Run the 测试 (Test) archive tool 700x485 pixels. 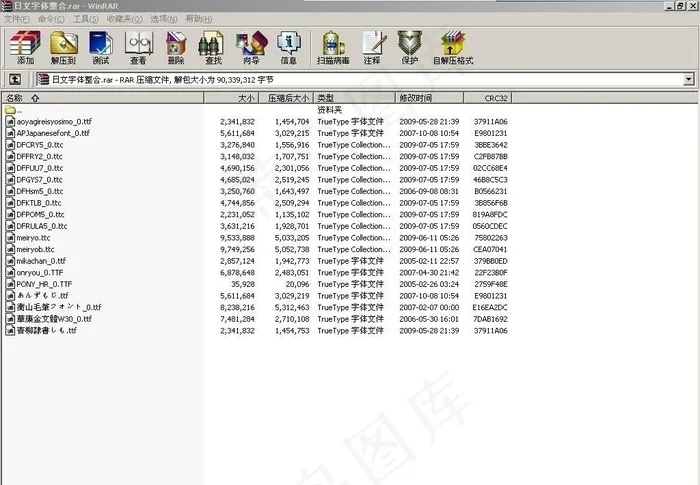100,46
